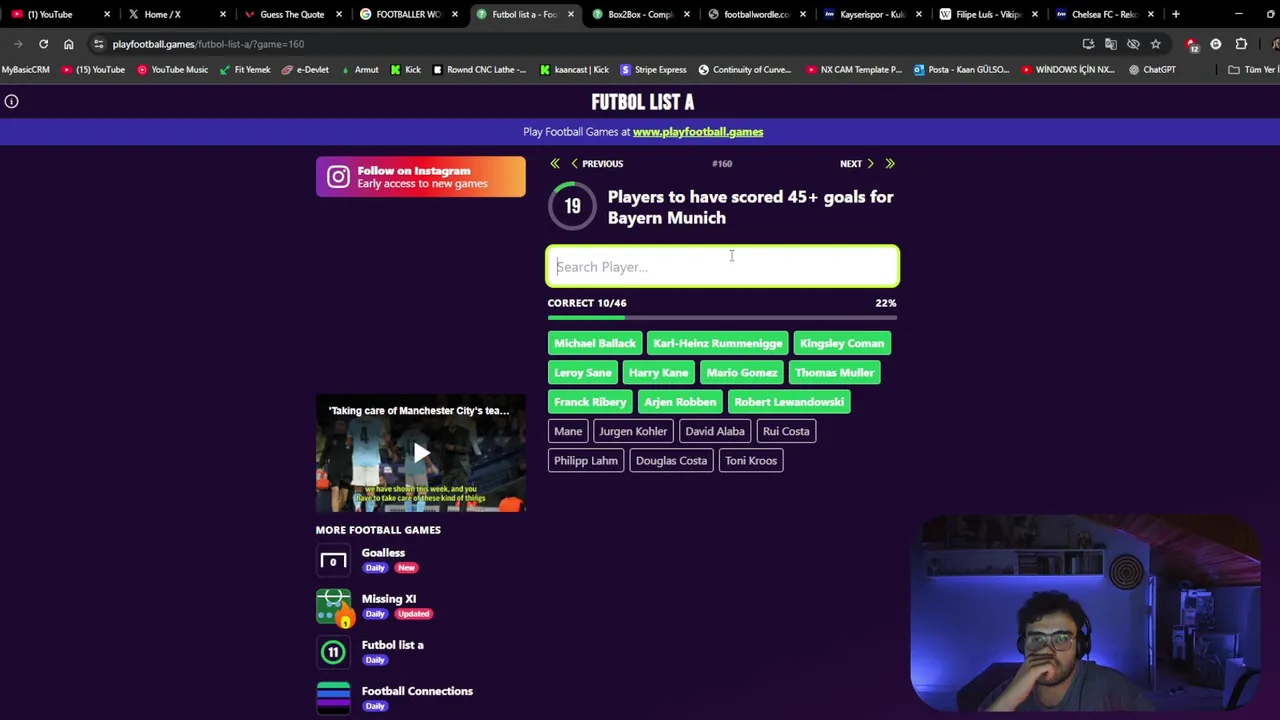Click the wrong guess Mane chip

pyautogui.click(x=568, y=431)
